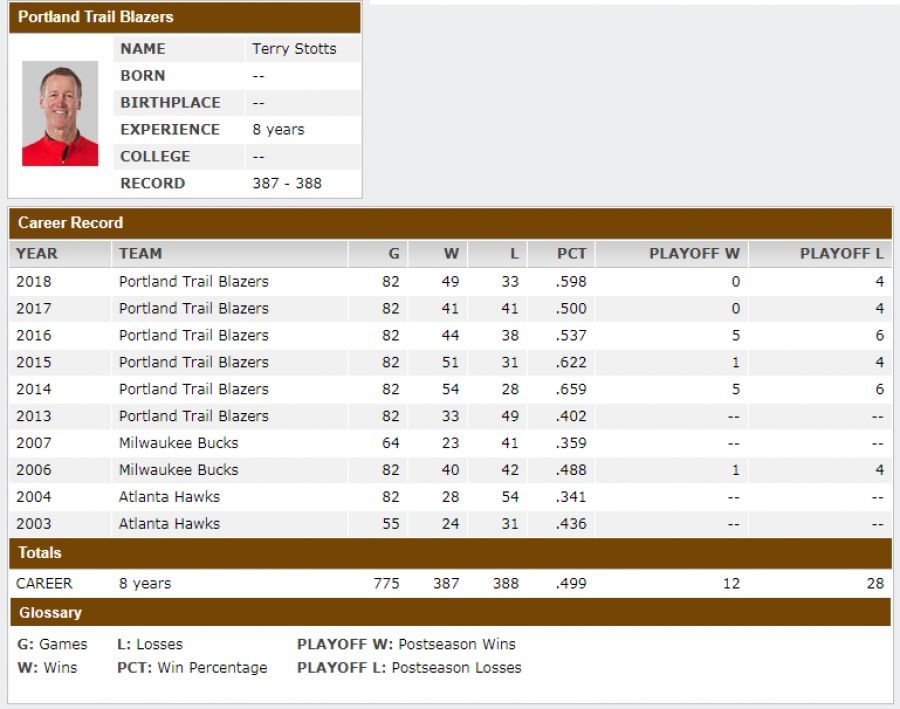Viewport: 900px width, 709px height.
Task: Click Milwaukee Bucks in the 2006 row
Action: (178, 470)
